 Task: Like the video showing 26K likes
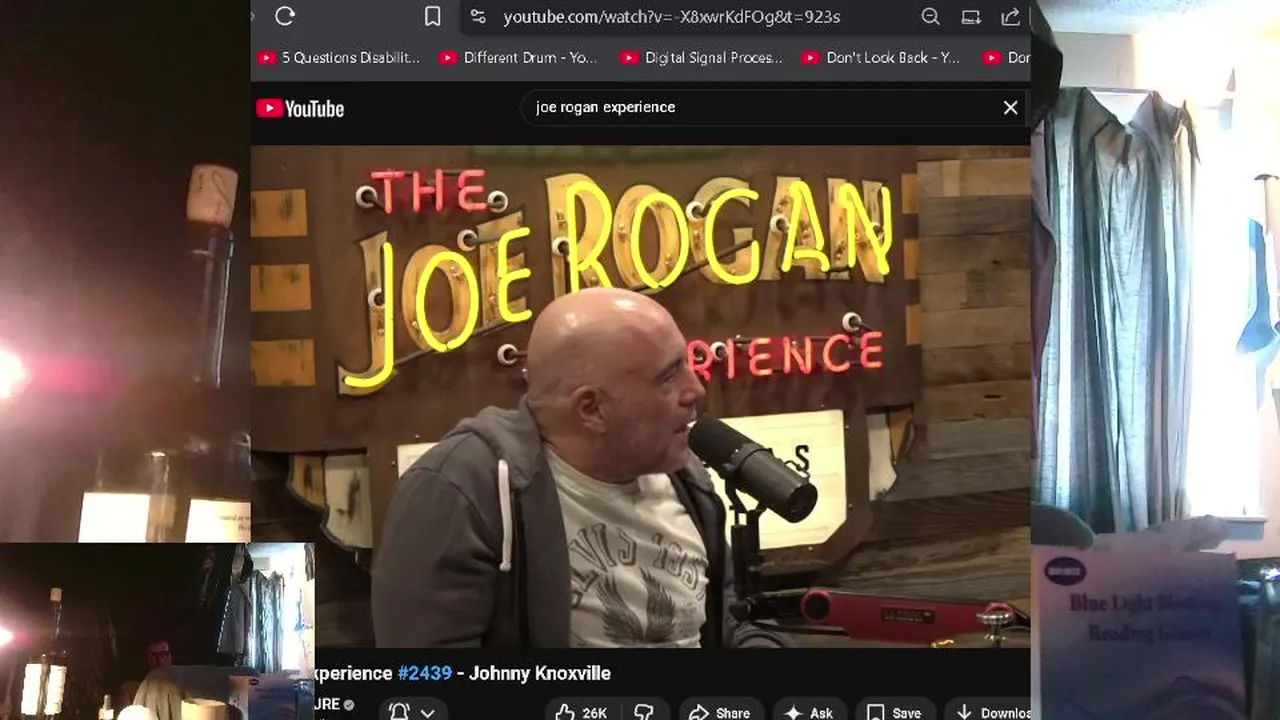tap(581, 712)
